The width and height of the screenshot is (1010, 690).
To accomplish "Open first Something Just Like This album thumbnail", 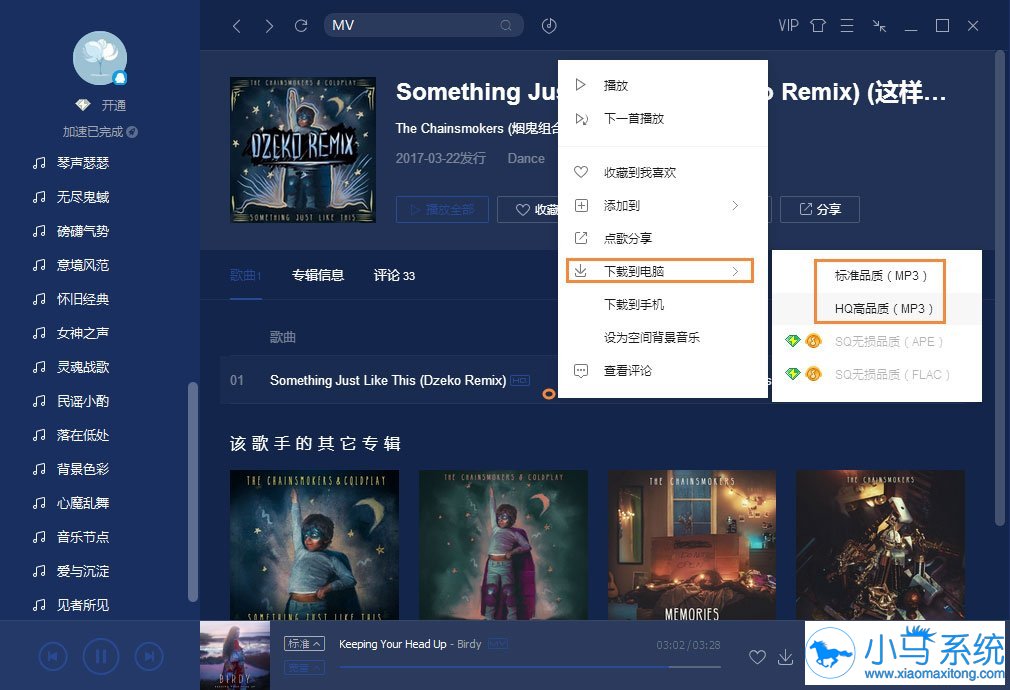I will [314, 545].
